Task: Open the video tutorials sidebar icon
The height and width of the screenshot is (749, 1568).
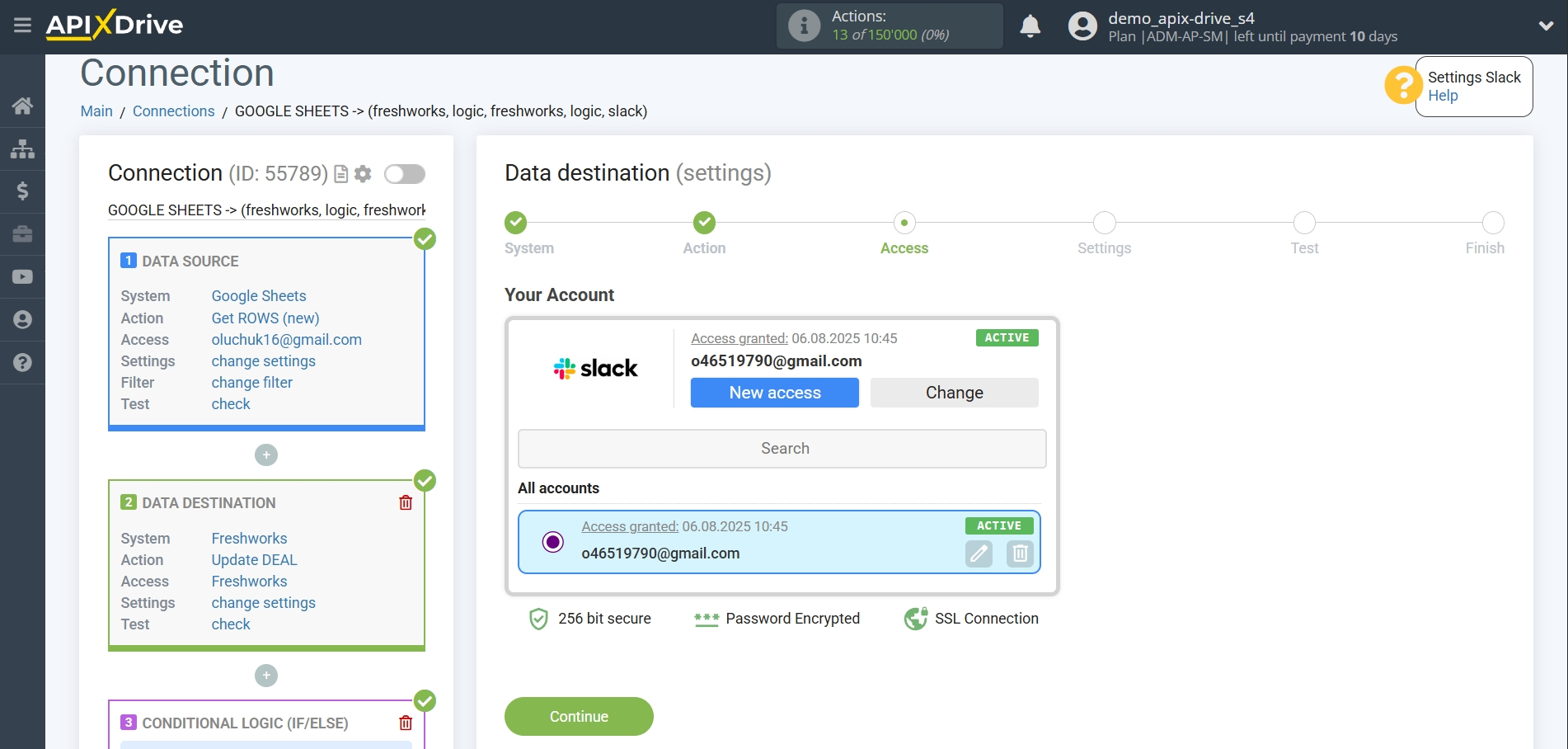Action: 22,277
